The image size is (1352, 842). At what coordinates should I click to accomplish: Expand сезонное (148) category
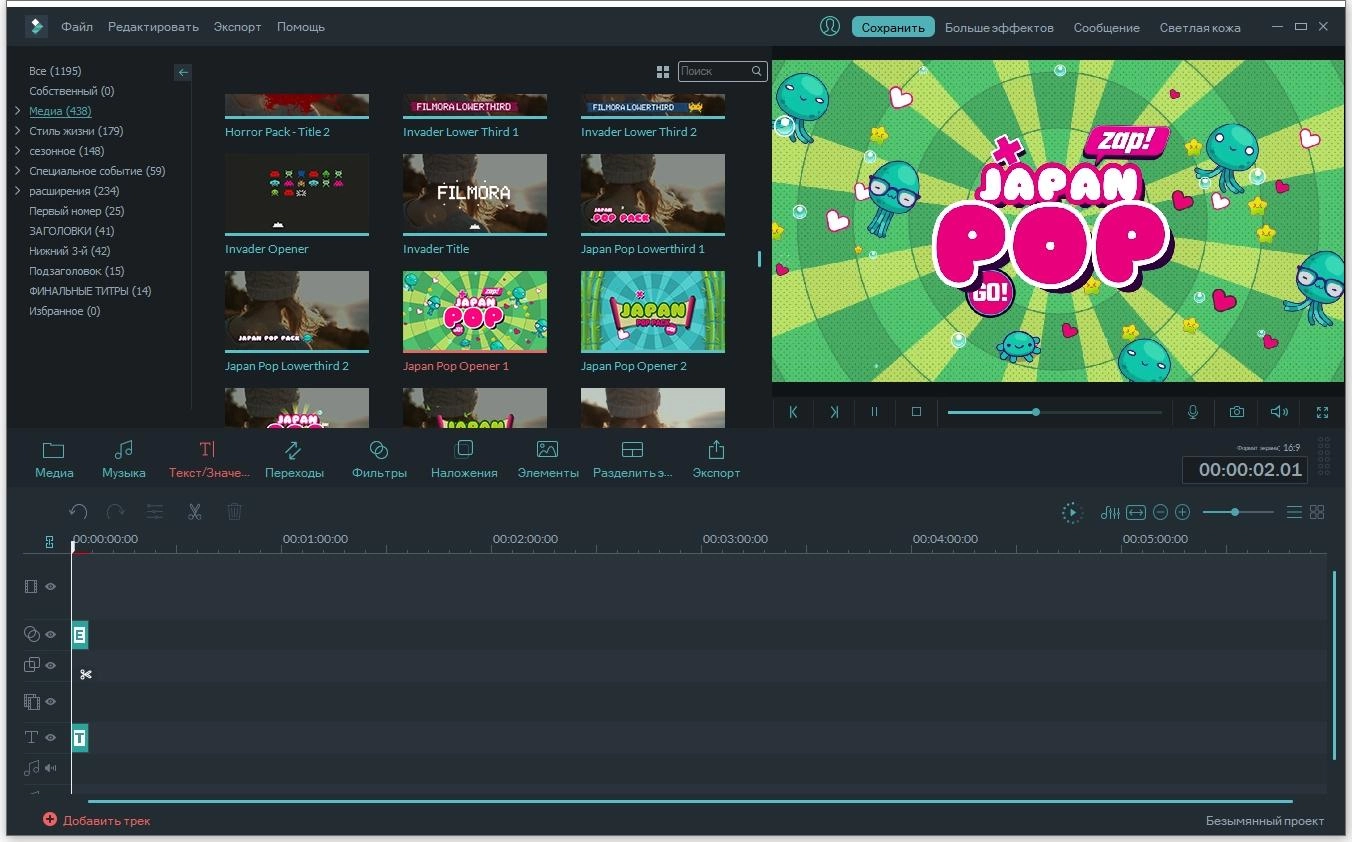tap(18, 151)
